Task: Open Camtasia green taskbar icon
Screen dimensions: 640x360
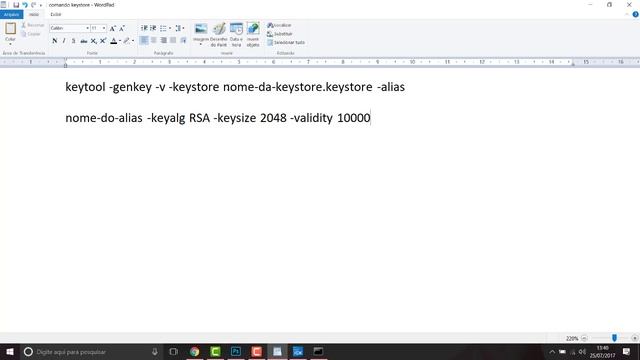Action: click(x=215, y=351)
